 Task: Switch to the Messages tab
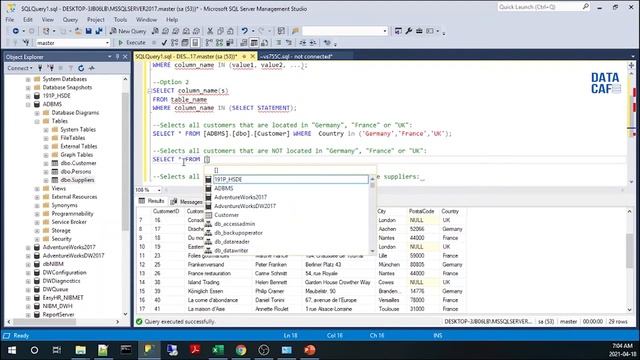(187, 202)
